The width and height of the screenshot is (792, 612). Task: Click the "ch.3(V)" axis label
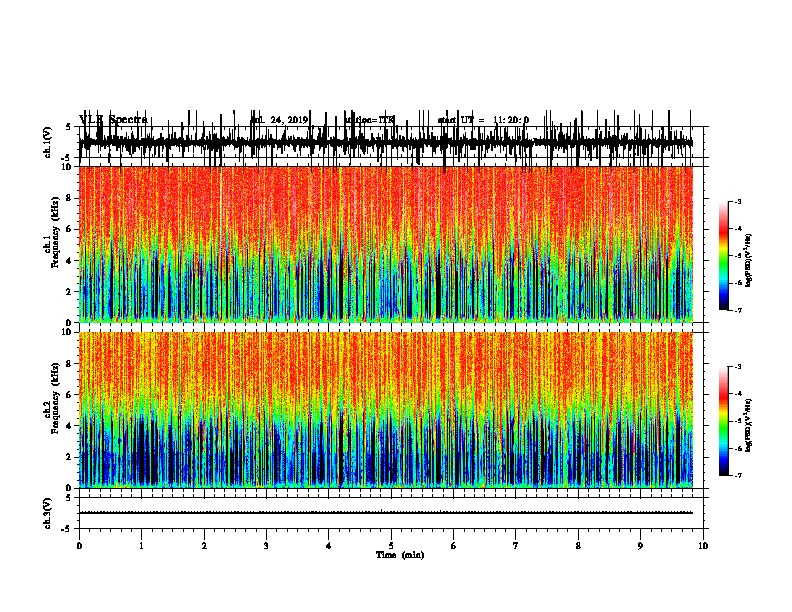(x=48, y=514)
